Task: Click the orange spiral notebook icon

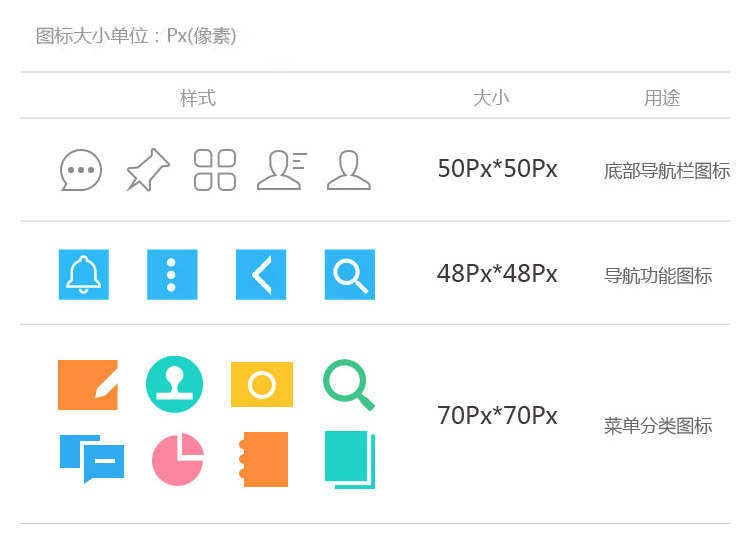Action: (x=264, y=460)
